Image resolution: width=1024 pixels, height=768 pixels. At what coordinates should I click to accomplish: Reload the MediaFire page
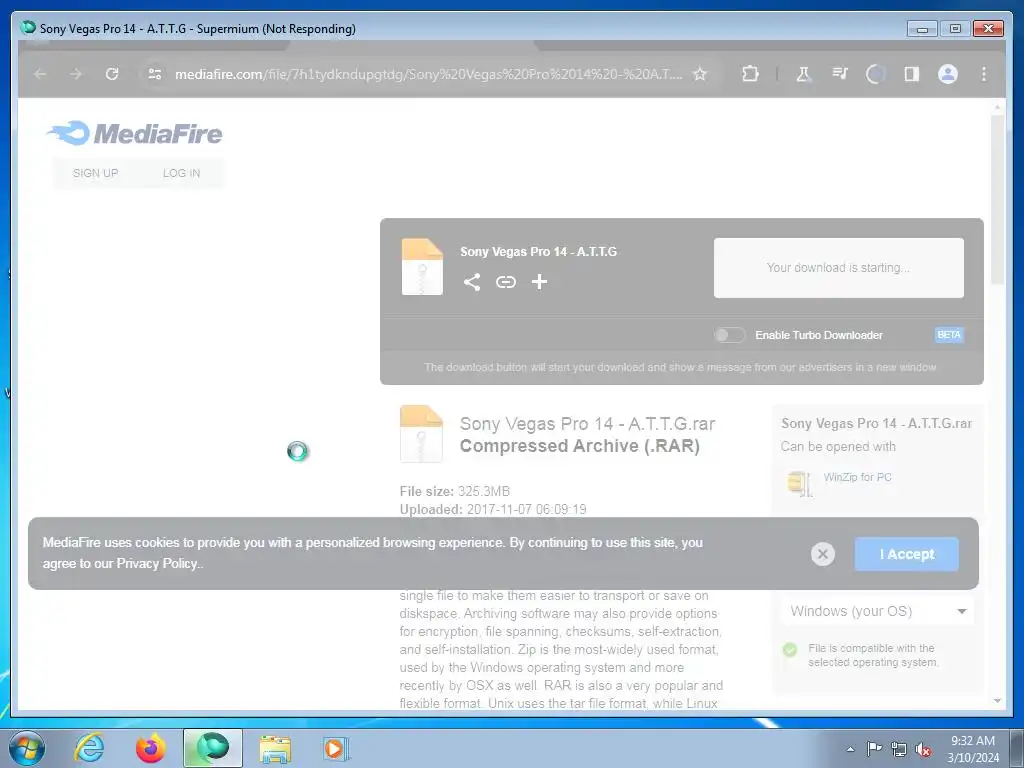(112, 74)
